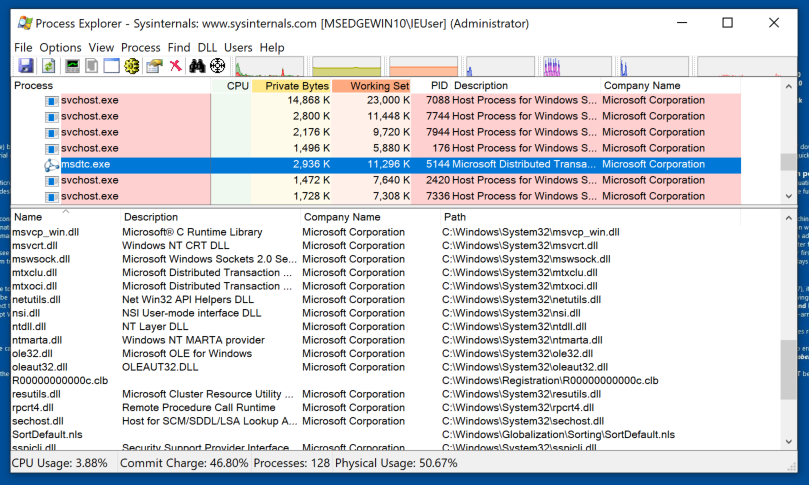Viewport: 809px width, 485px height.
Task: Sort upper pane by Company Name header
Action: pyautogui.click(x=671, y=86)
